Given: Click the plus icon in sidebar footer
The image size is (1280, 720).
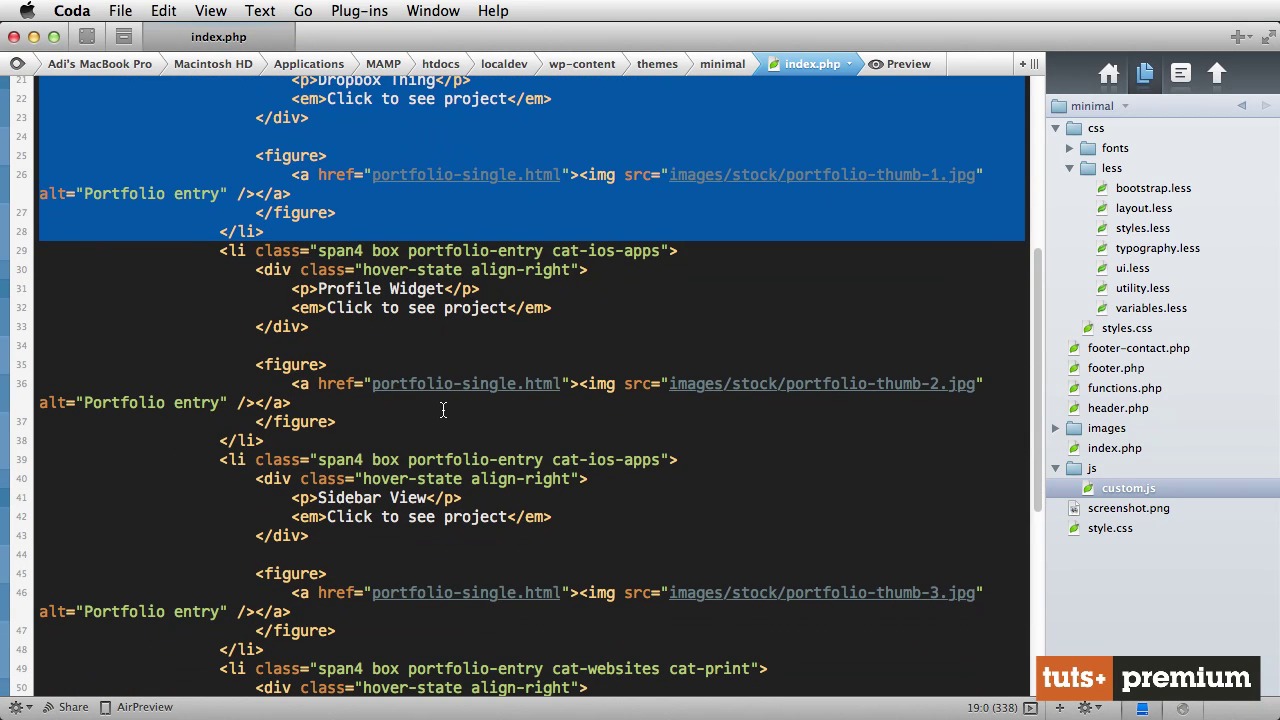Looking at the screenshot, I should pyautogui.click(x=1060, y=708).
